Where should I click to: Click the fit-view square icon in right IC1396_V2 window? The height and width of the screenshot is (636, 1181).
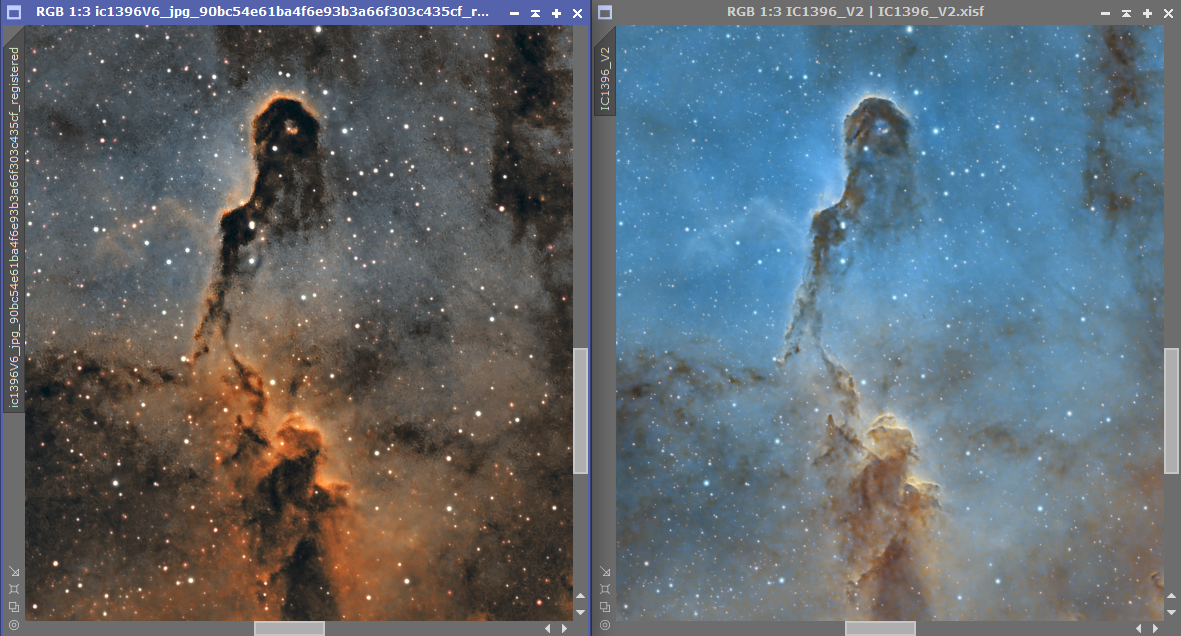point(605,589)
